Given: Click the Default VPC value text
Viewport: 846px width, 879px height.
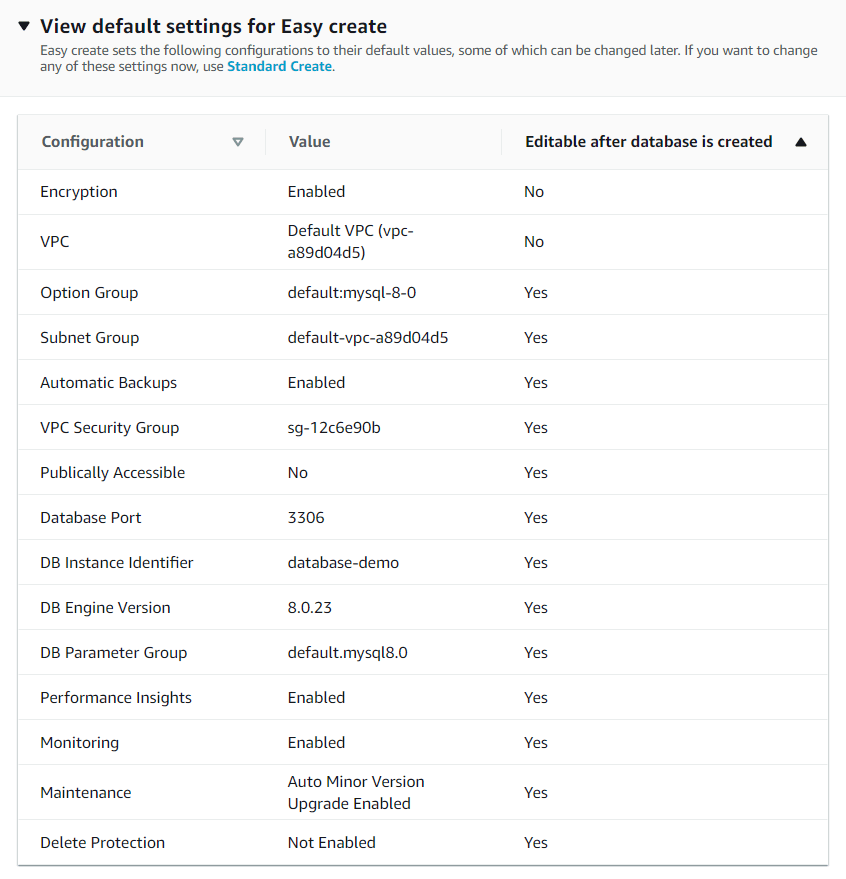Looking at the screenshot, I should pos(350,241).
